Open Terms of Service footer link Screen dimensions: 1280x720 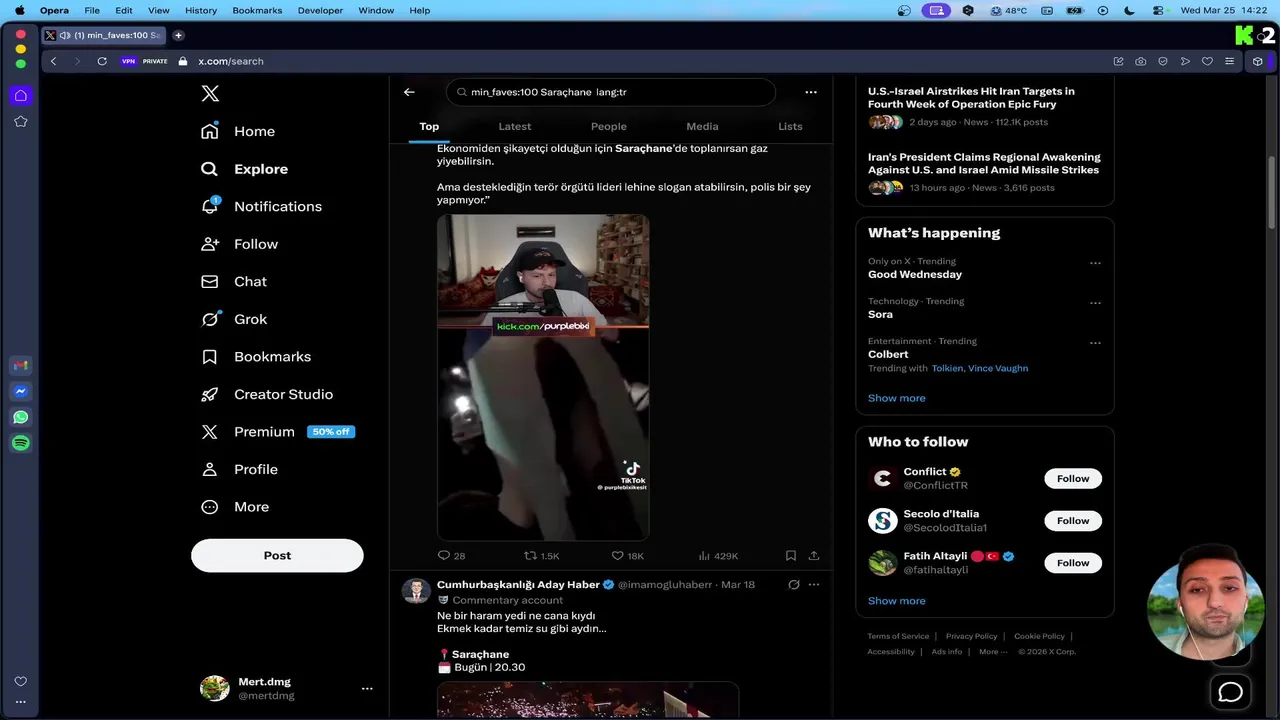pyautogui.click(x=898, y=636)
